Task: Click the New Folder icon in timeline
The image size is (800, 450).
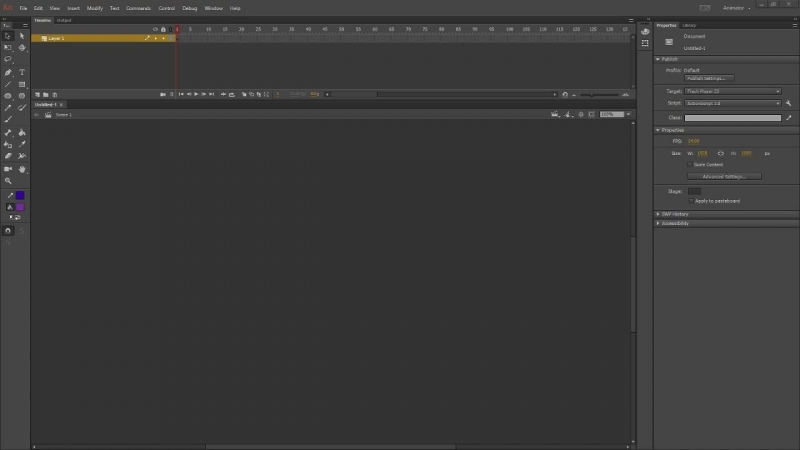Action: 46,94
